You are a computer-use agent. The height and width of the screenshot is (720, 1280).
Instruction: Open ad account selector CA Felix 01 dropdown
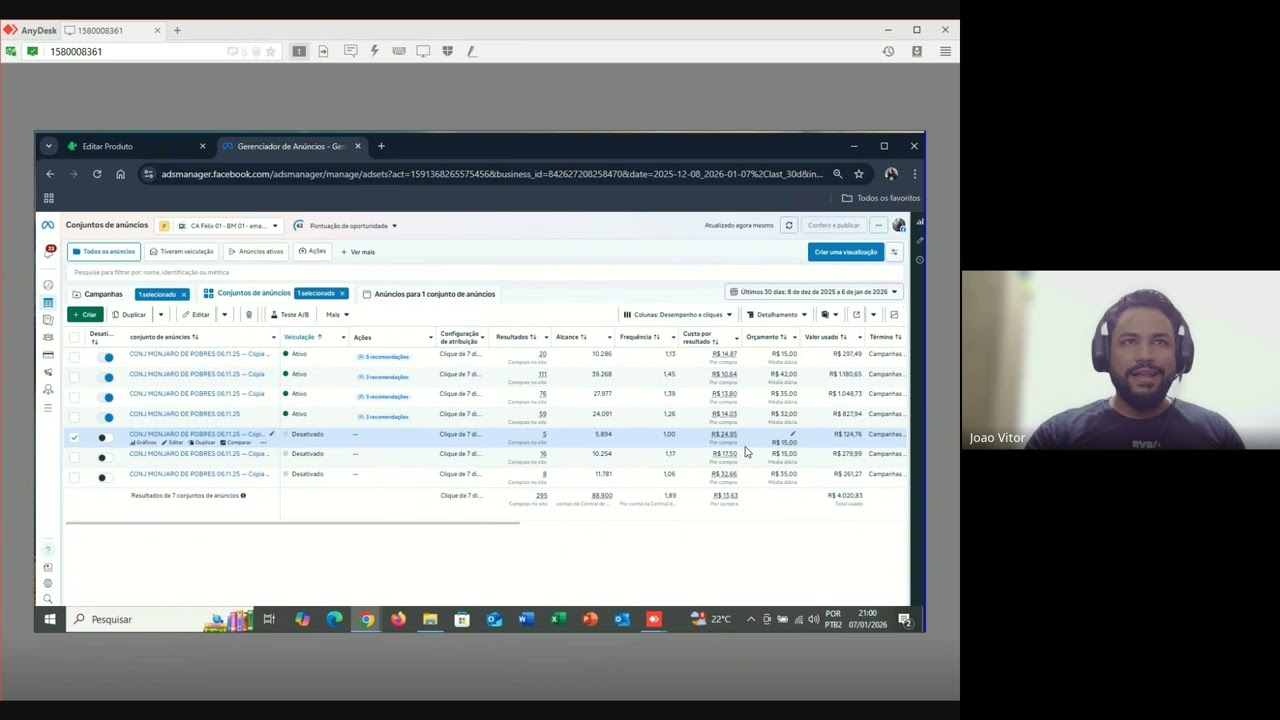(220, 226)
